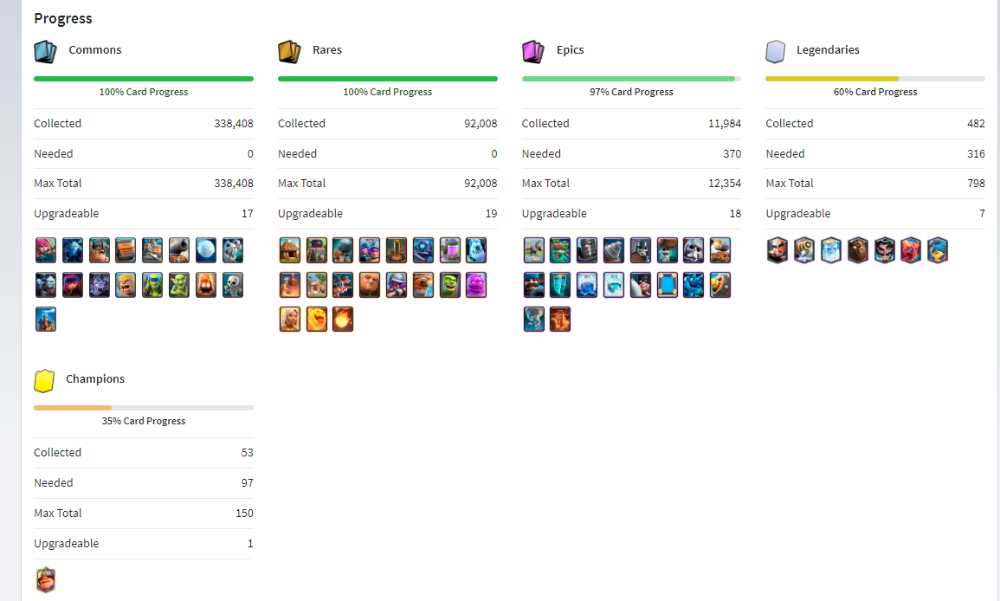This screenshot has width=1000, height=601.
Task: Click the "60% Card Progress" label
Action: click(875, 92)
